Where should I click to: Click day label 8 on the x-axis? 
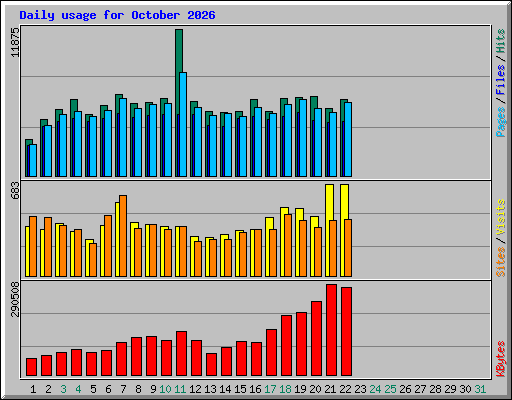click(138, 389)
